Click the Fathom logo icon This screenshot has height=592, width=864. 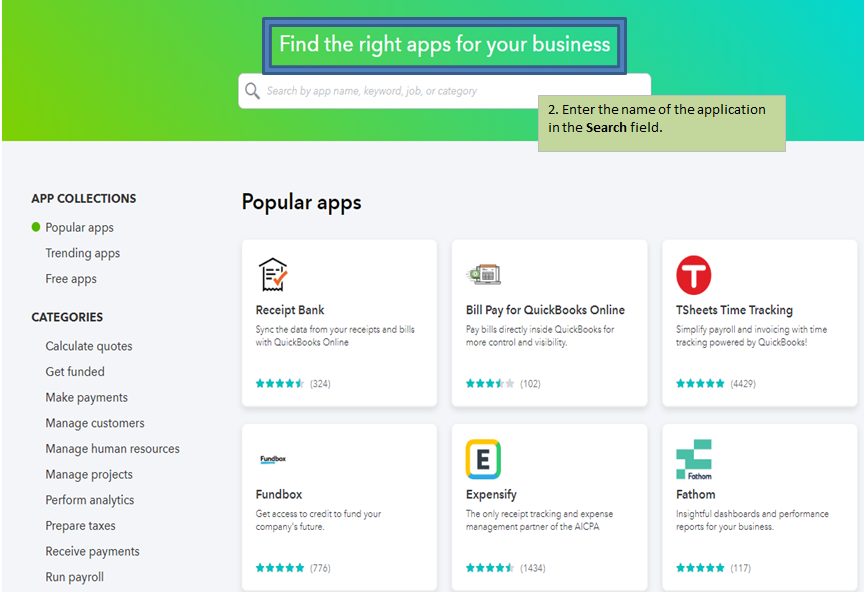click(x=694, y=459)
